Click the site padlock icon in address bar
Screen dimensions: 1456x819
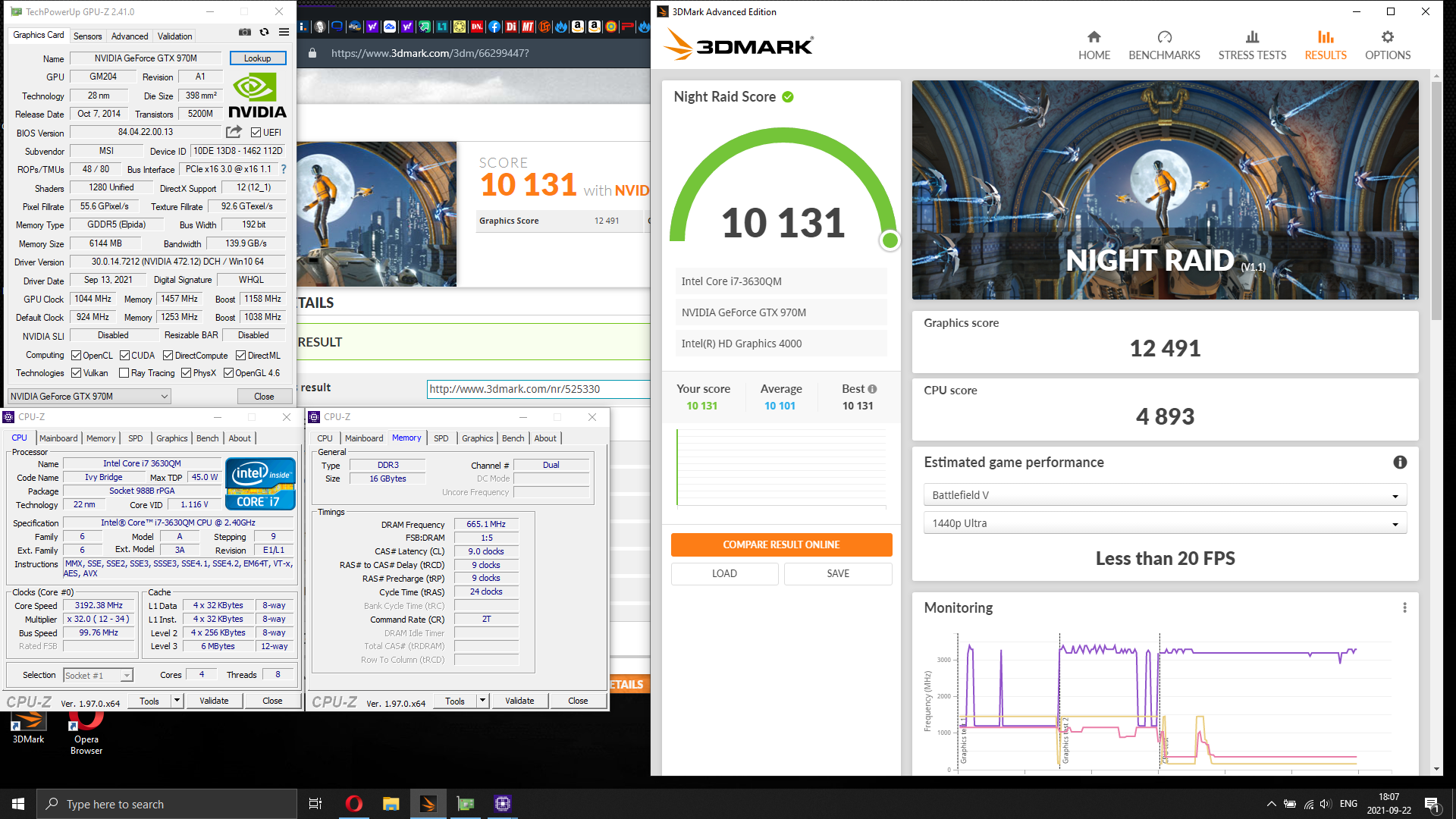(312, 53)
